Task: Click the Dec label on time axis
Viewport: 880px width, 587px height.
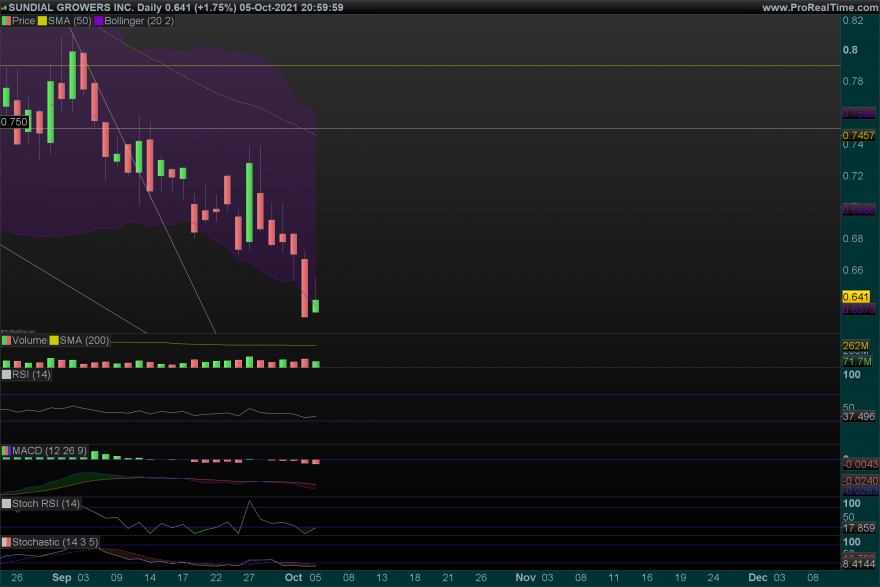Action: click(x=758, y=577)
